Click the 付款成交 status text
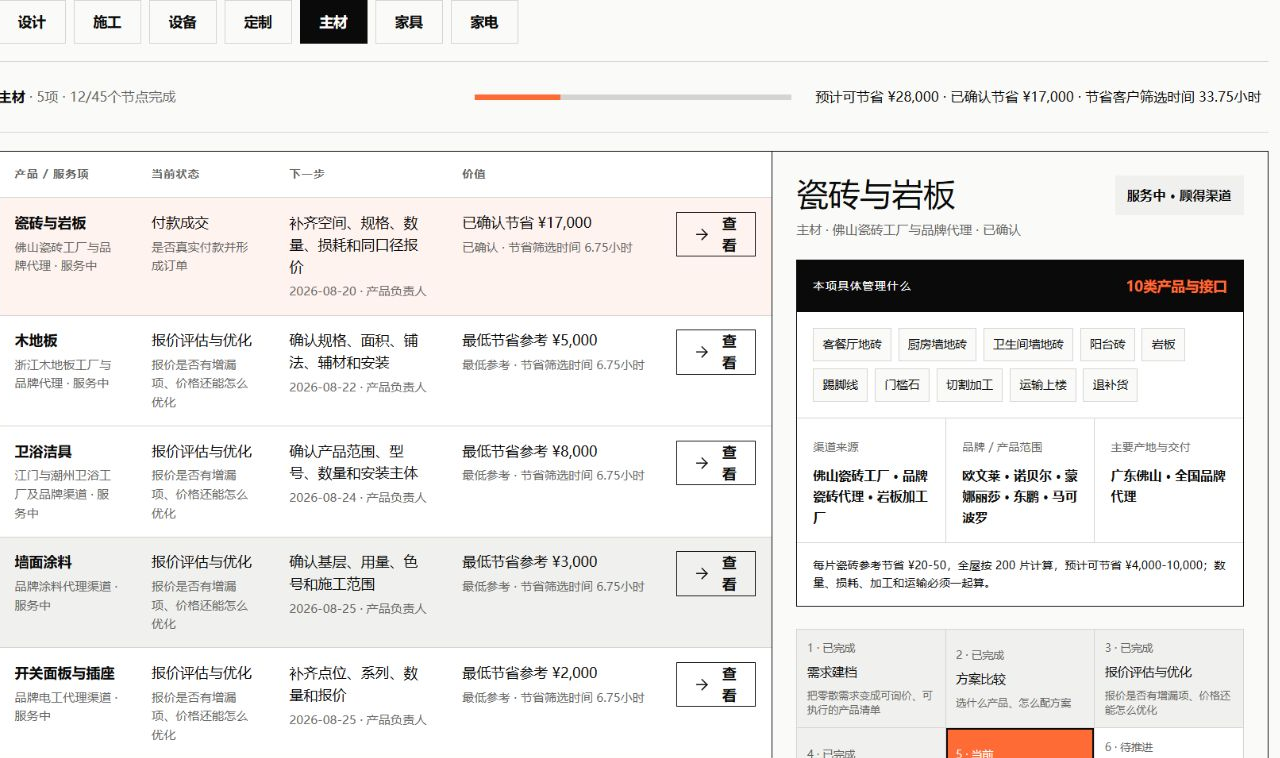The image size is (1280, 758). 180,223
